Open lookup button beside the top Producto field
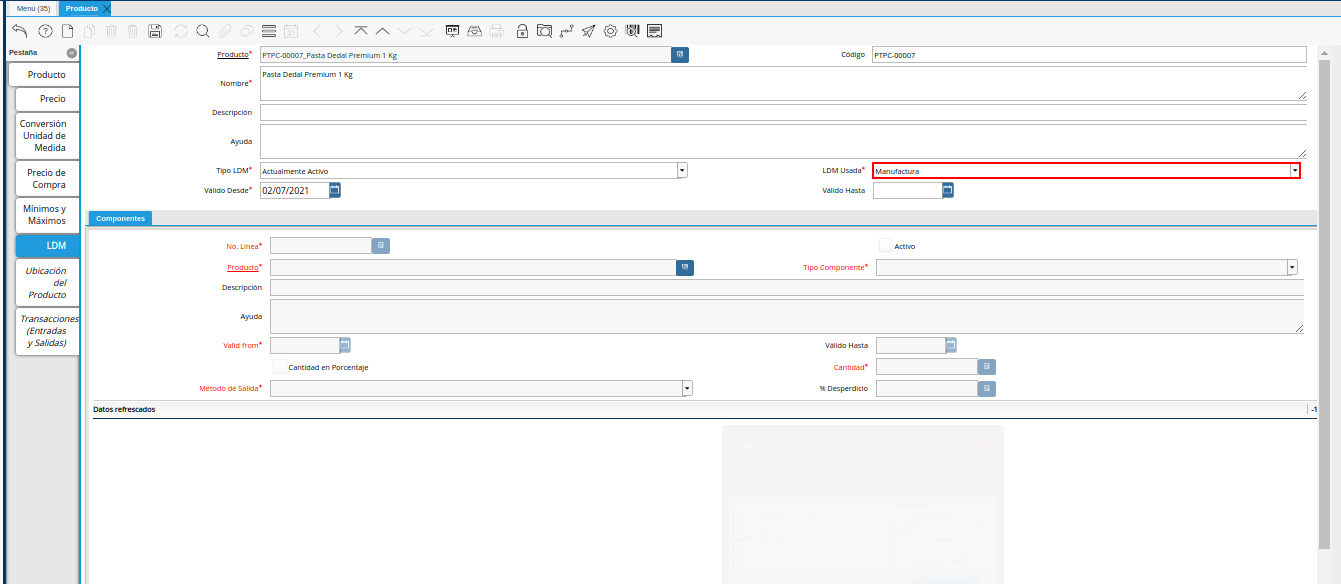This screenshot has width=1341, height=584. point(681,55)
